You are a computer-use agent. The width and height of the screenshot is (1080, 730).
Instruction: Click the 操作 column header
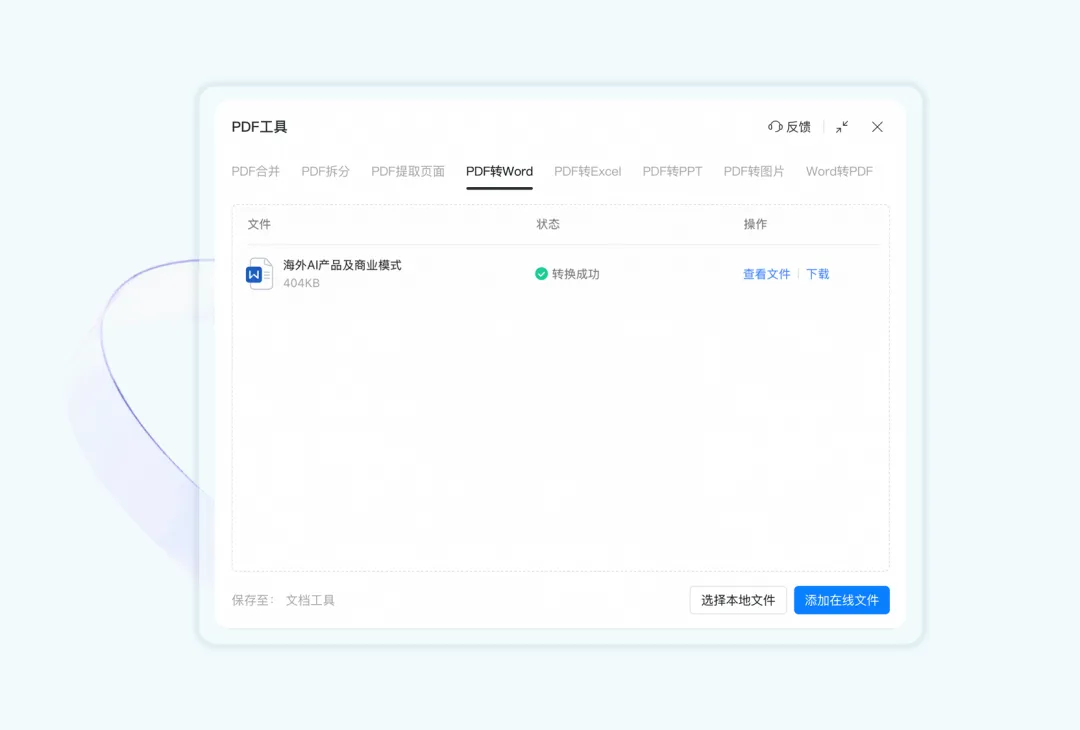pos(755,224)
